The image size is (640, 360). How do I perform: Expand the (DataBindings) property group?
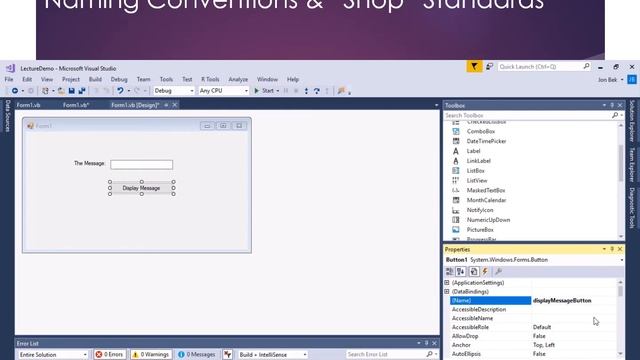(x=447, y=291)
